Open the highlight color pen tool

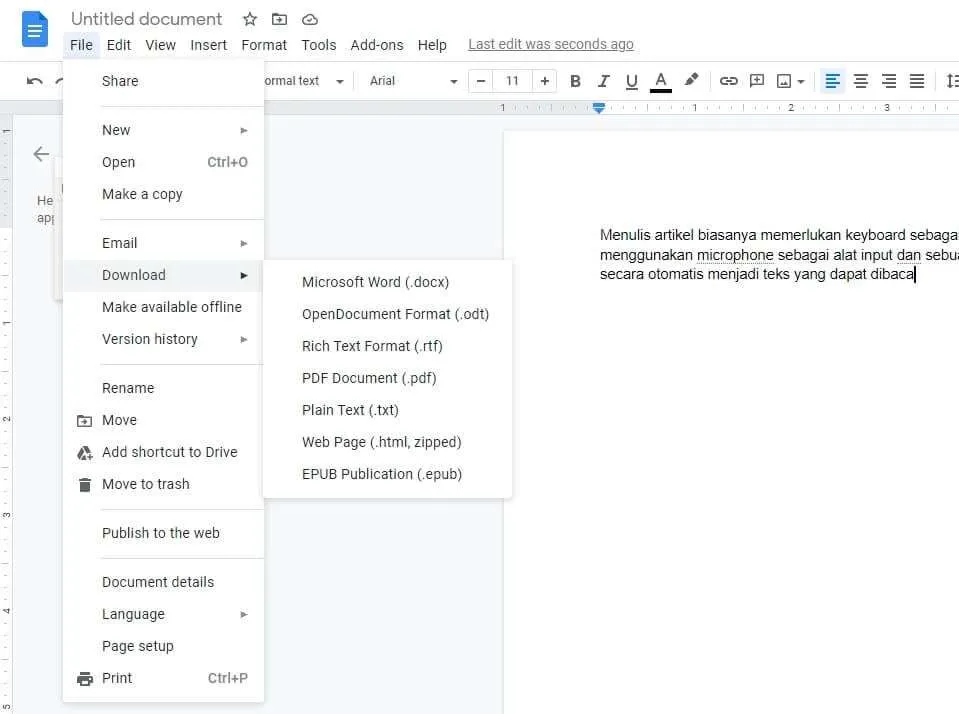pos(691,80)
